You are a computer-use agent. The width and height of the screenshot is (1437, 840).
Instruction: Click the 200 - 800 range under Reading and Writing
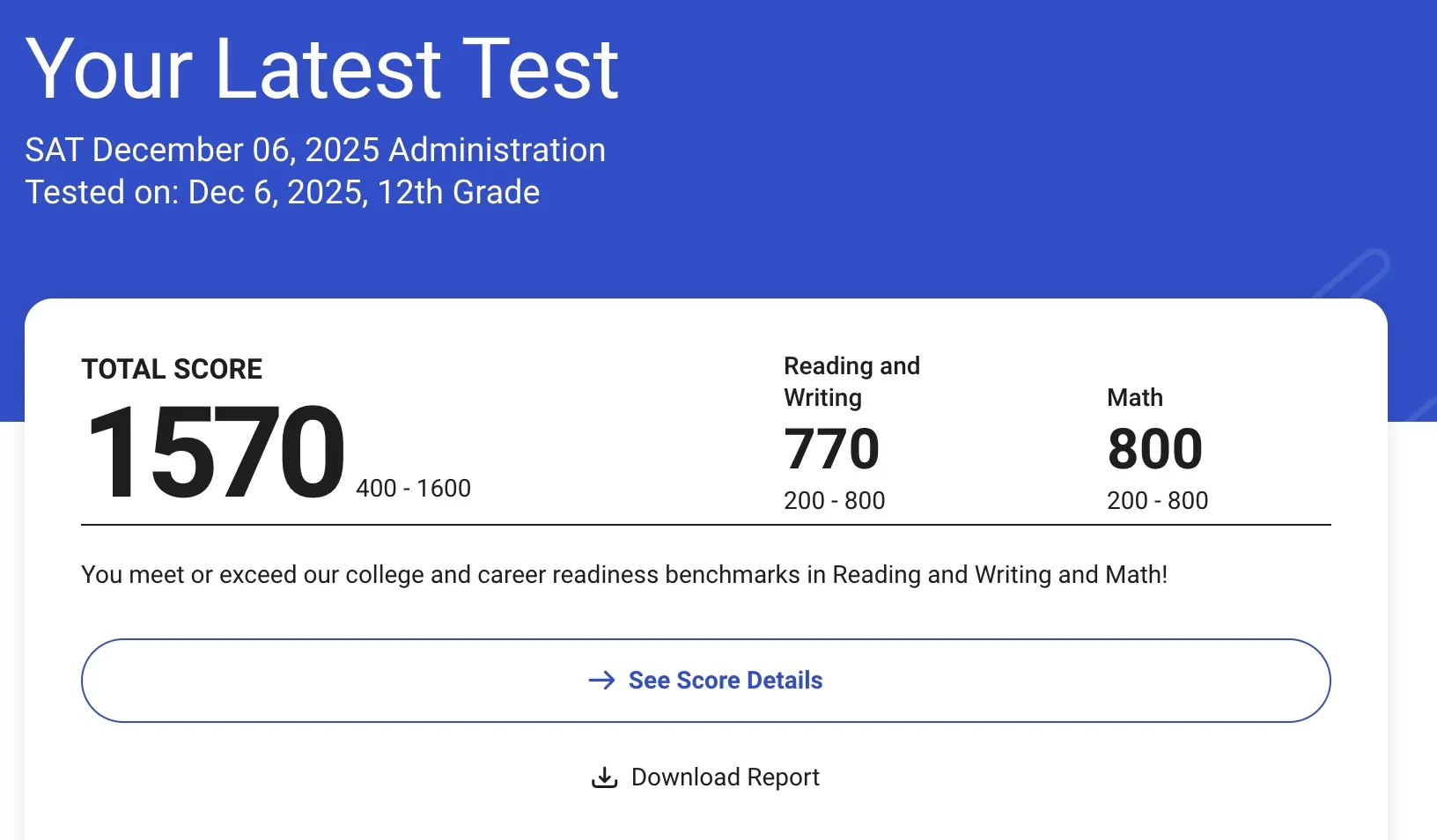coord(835,500)
